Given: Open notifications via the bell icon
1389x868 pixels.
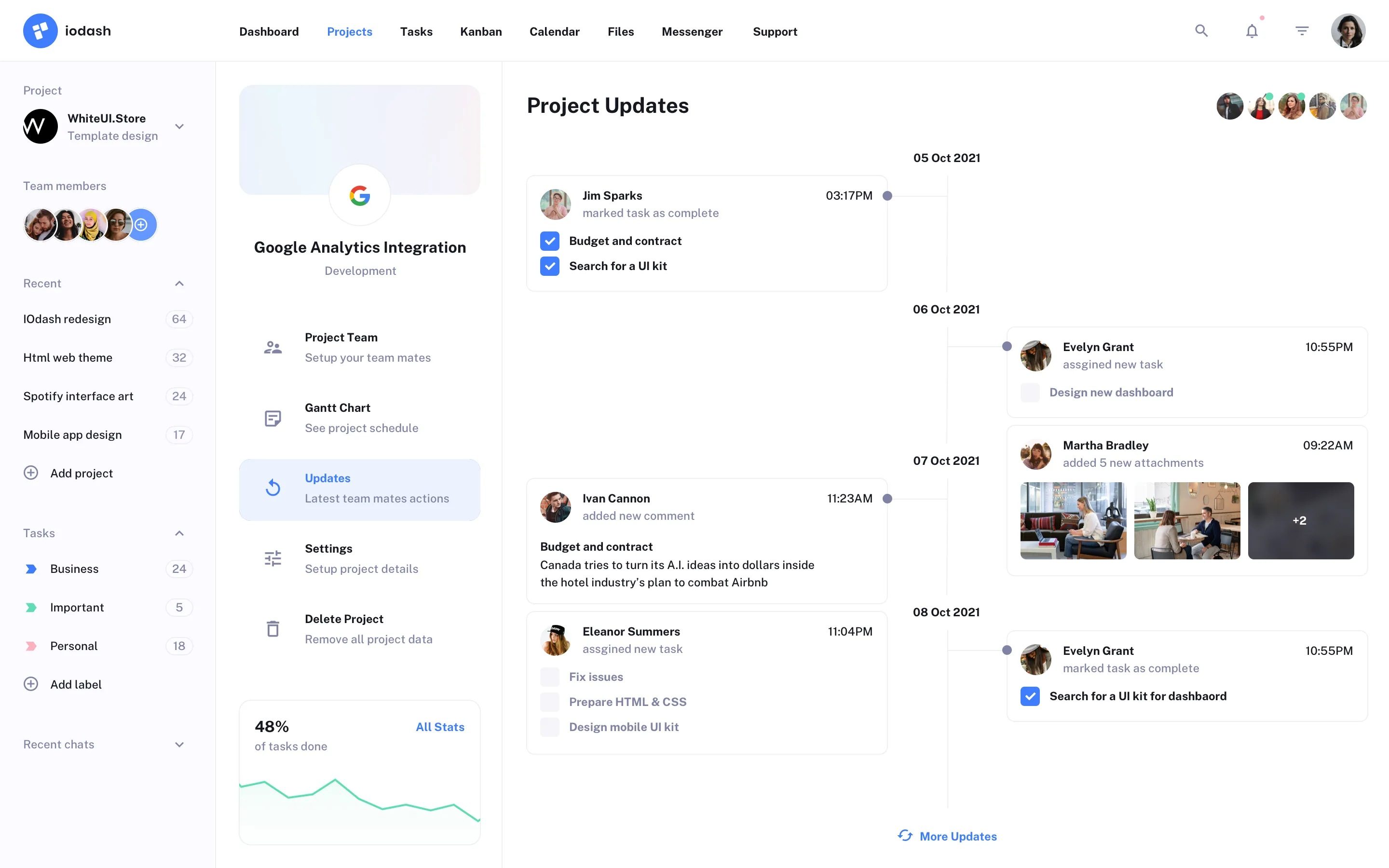Looking at the screenshot, I should point(1251,30).
